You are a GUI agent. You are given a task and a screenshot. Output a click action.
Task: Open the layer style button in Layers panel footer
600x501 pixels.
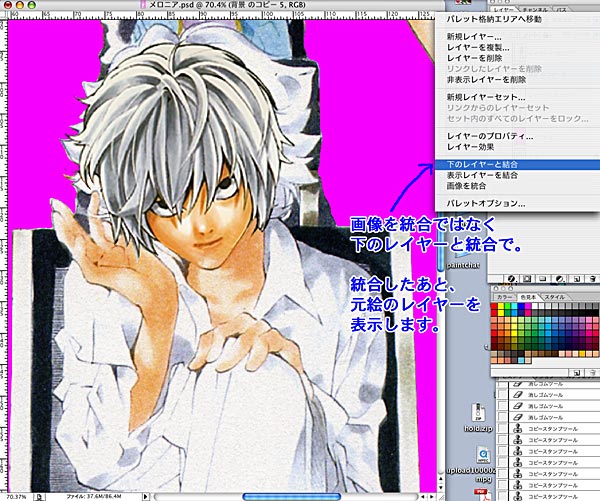click(511, 279)
